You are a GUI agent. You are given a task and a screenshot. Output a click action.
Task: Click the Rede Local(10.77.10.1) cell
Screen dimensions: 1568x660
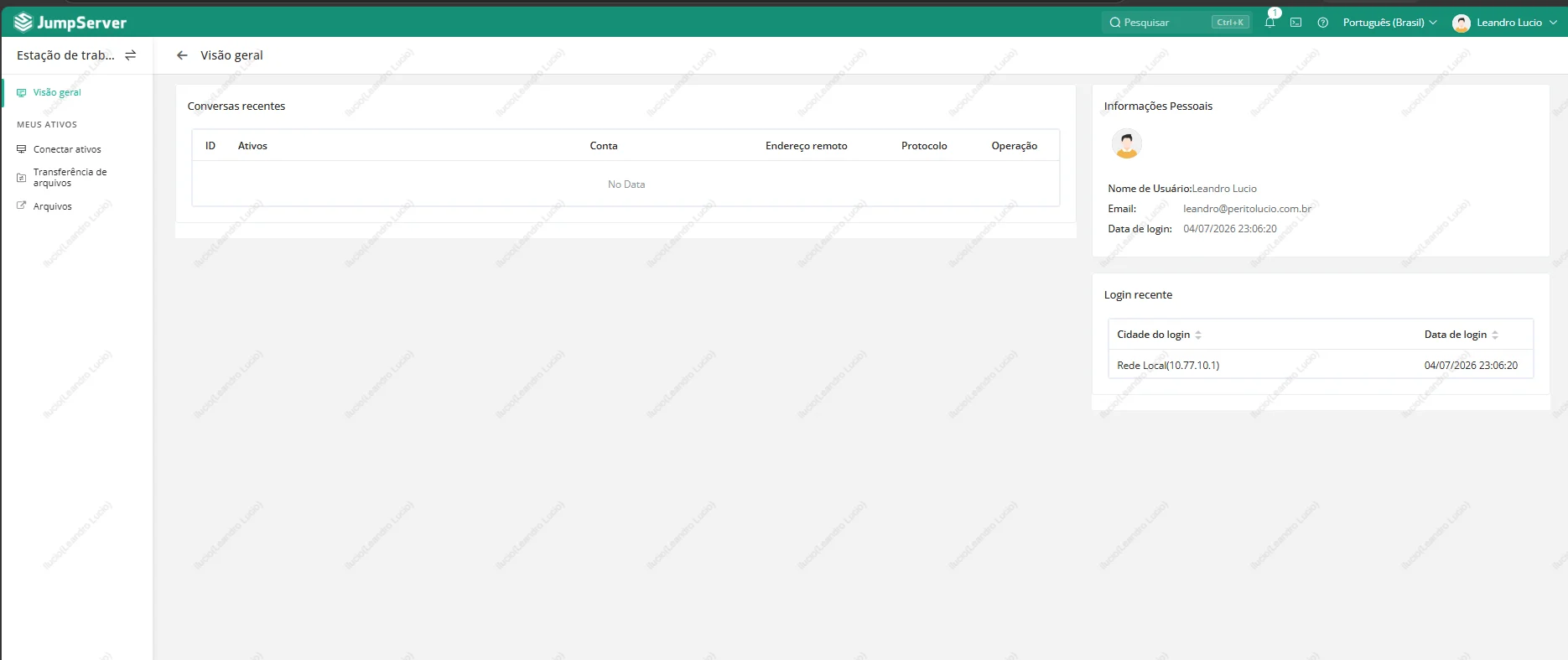click(x=1168, y=366)
